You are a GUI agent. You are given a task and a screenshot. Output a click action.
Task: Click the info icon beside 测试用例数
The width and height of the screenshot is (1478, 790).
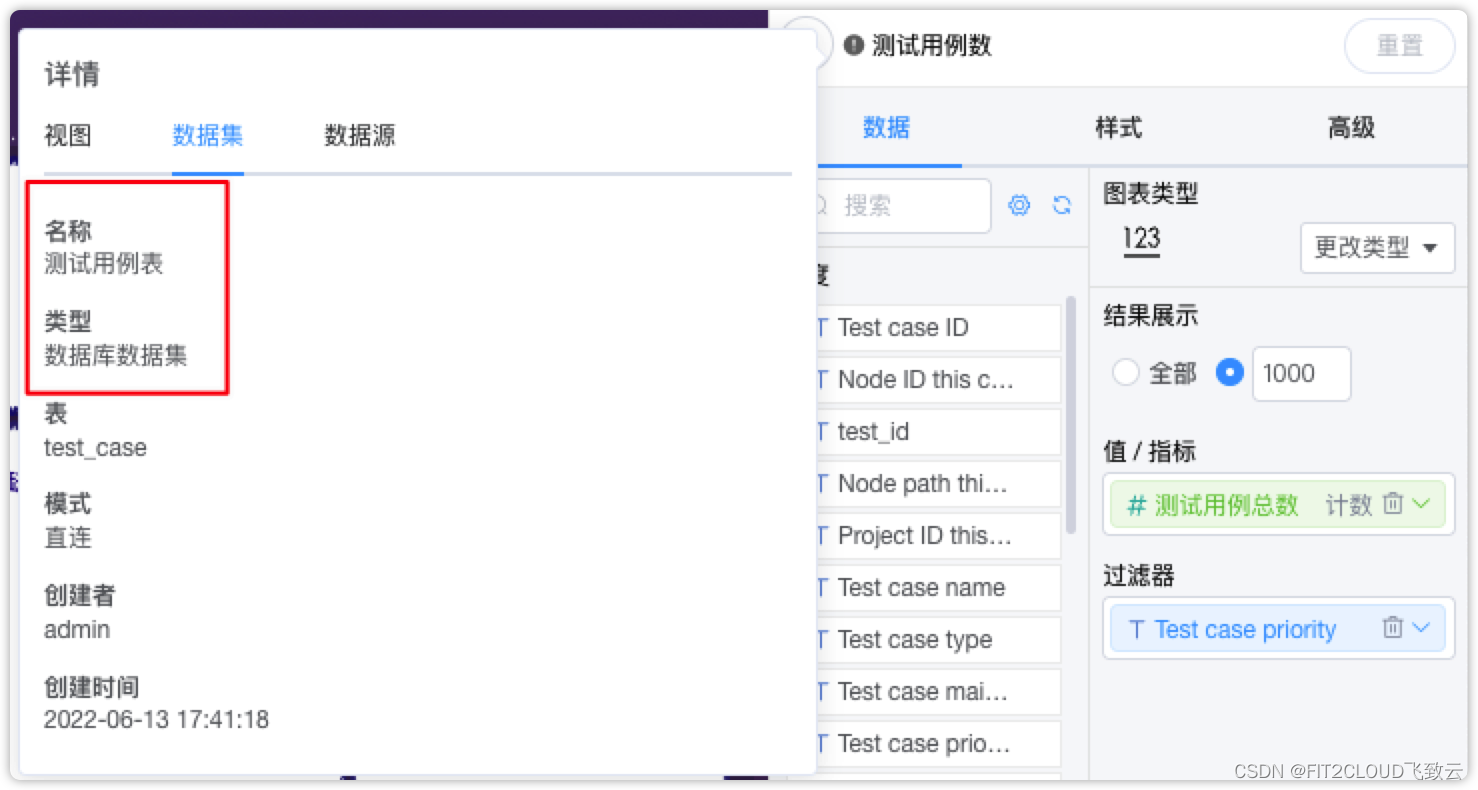853,45
